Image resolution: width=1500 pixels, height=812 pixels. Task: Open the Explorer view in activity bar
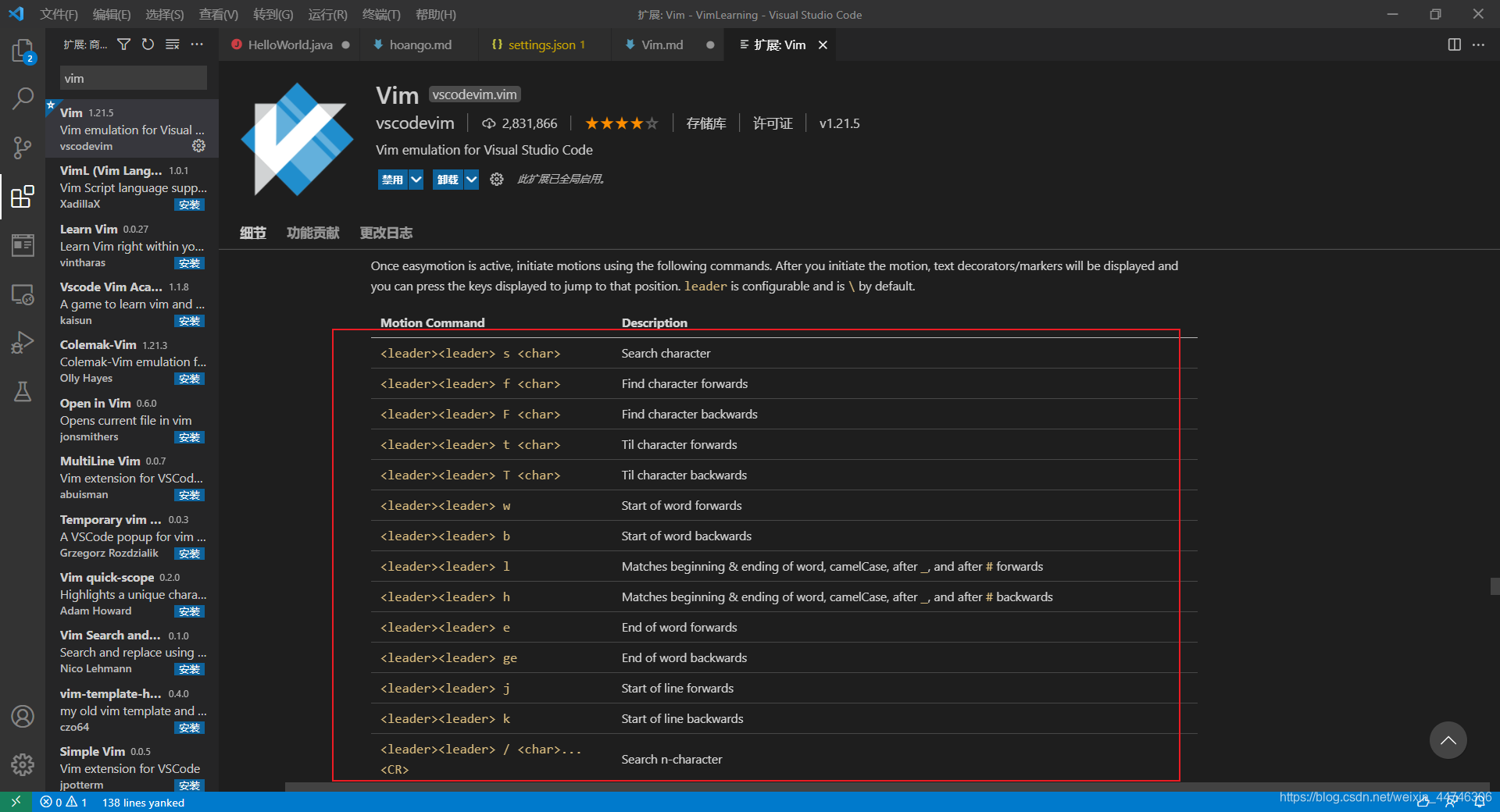(23, 52)
